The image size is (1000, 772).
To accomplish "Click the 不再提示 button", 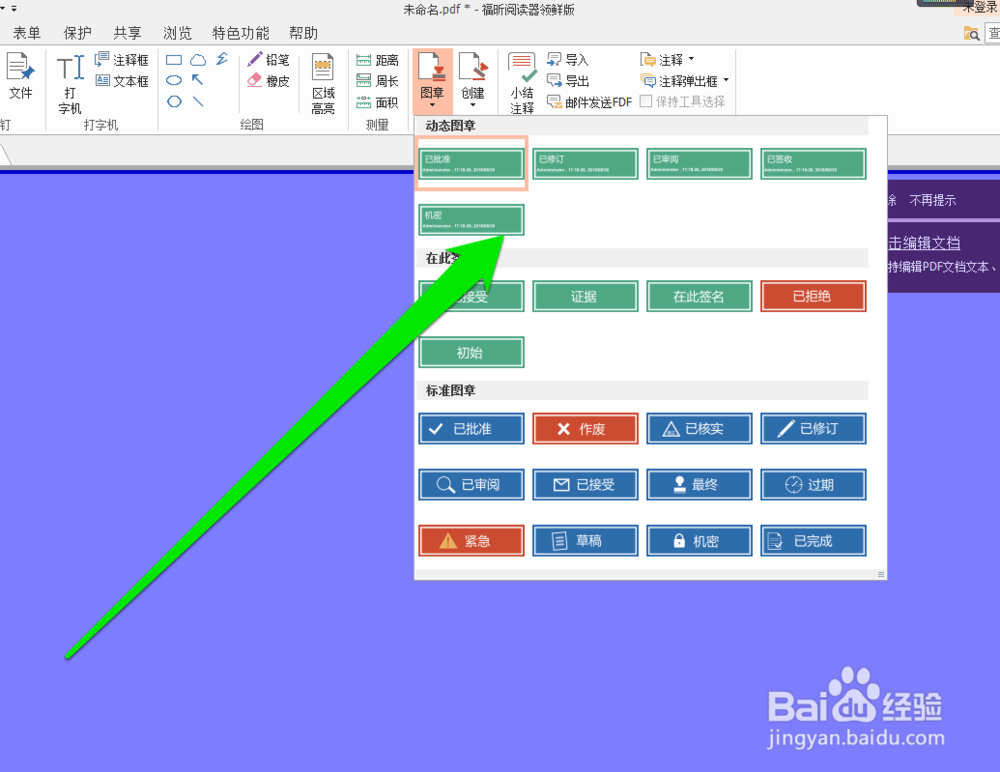I will (932, 200).
